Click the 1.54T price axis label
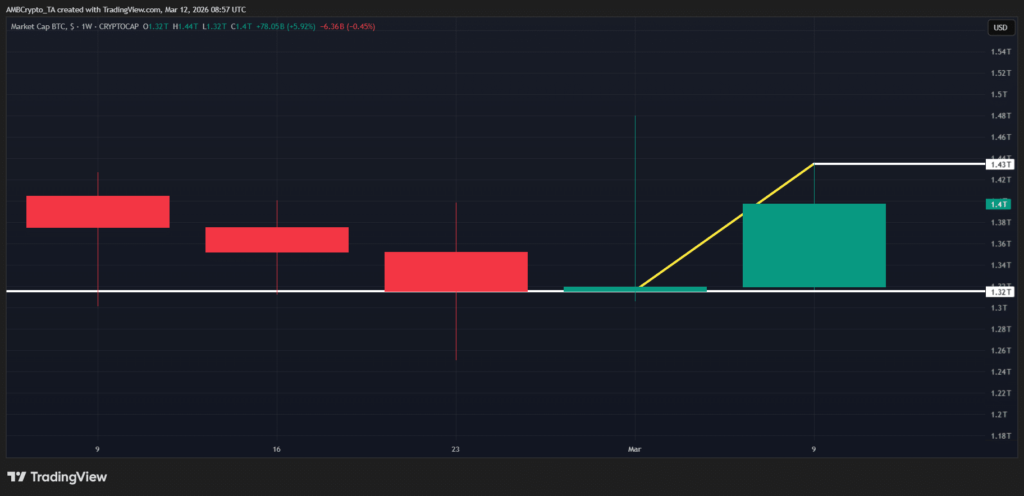Viewport: 1024px width, 496px height. [x=1001, y=52]
